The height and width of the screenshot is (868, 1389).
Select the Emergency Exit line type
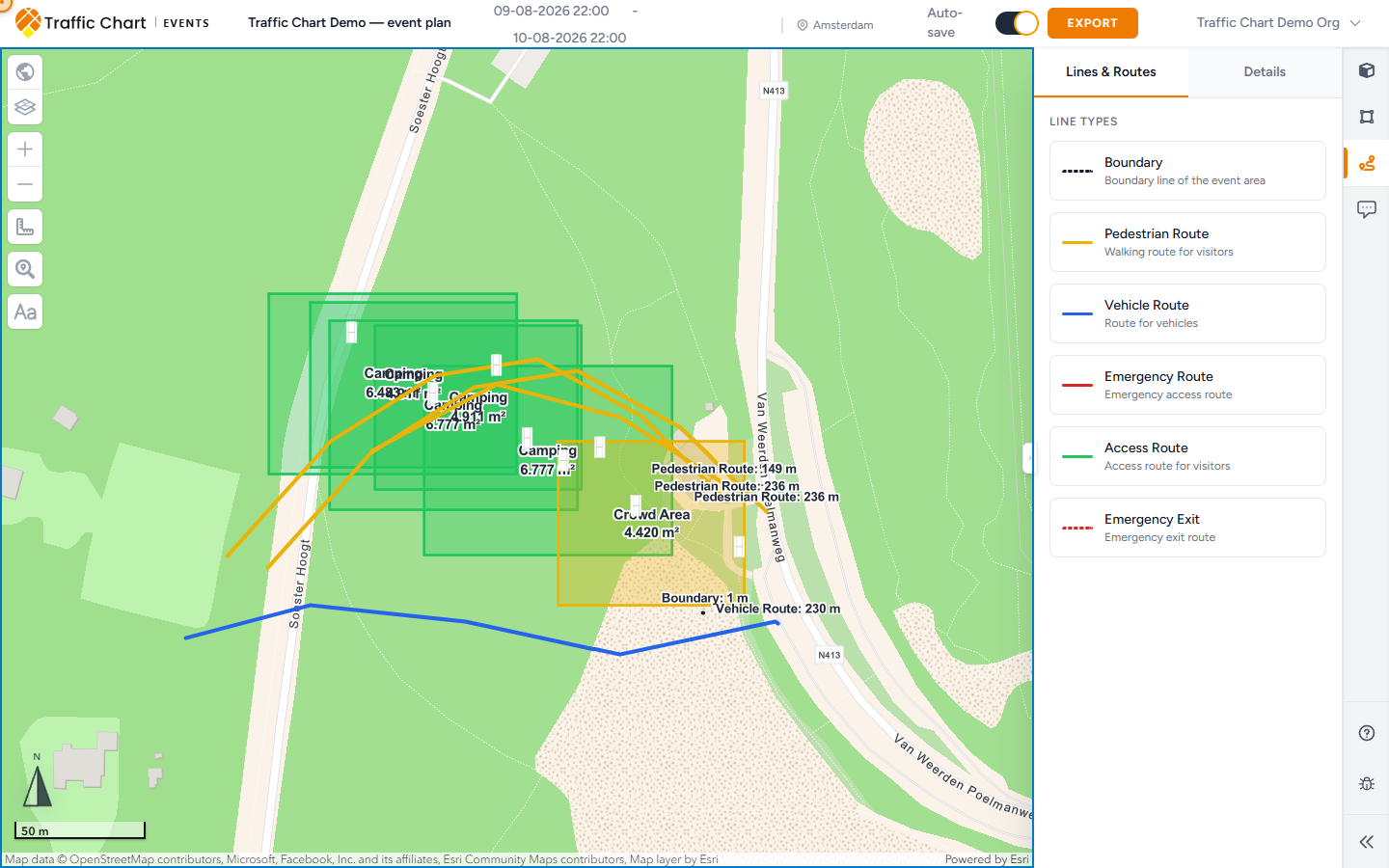point(1187,528)
